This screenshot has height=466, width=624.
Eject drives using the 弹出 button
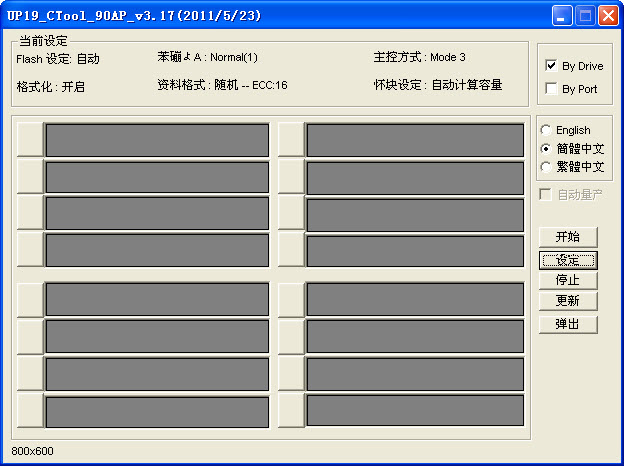pyautogui.click(x=568, y=324)
